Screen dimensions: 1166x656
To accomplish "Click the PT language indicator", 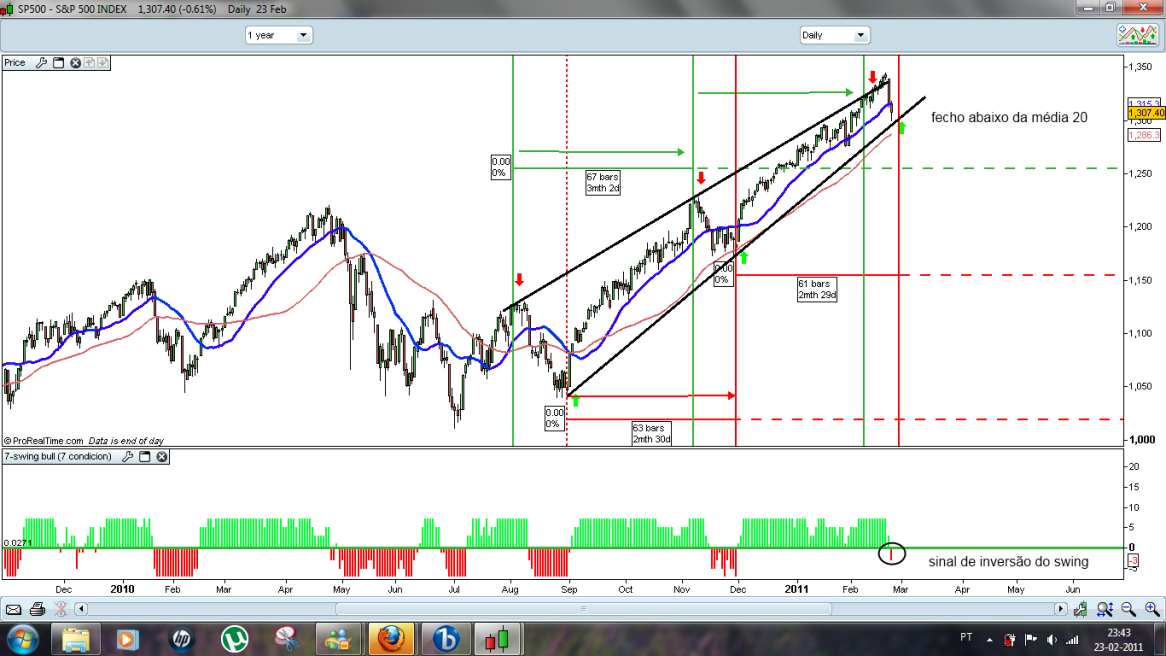I will [966, 637].
